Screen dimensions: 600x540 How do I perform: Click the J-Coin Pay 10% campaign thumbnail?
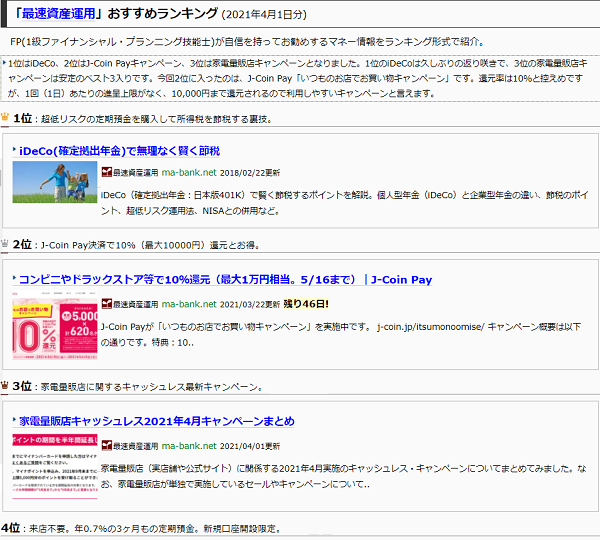click(55, 325)
